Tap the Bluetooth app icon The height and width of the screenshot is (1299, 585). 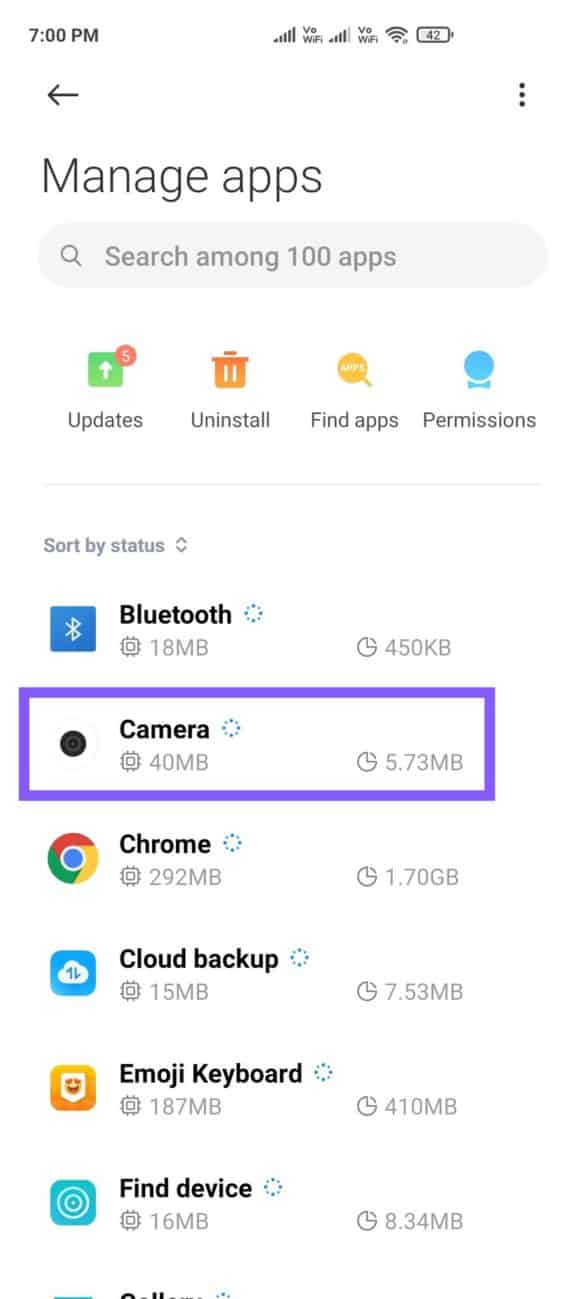point(73,630)
